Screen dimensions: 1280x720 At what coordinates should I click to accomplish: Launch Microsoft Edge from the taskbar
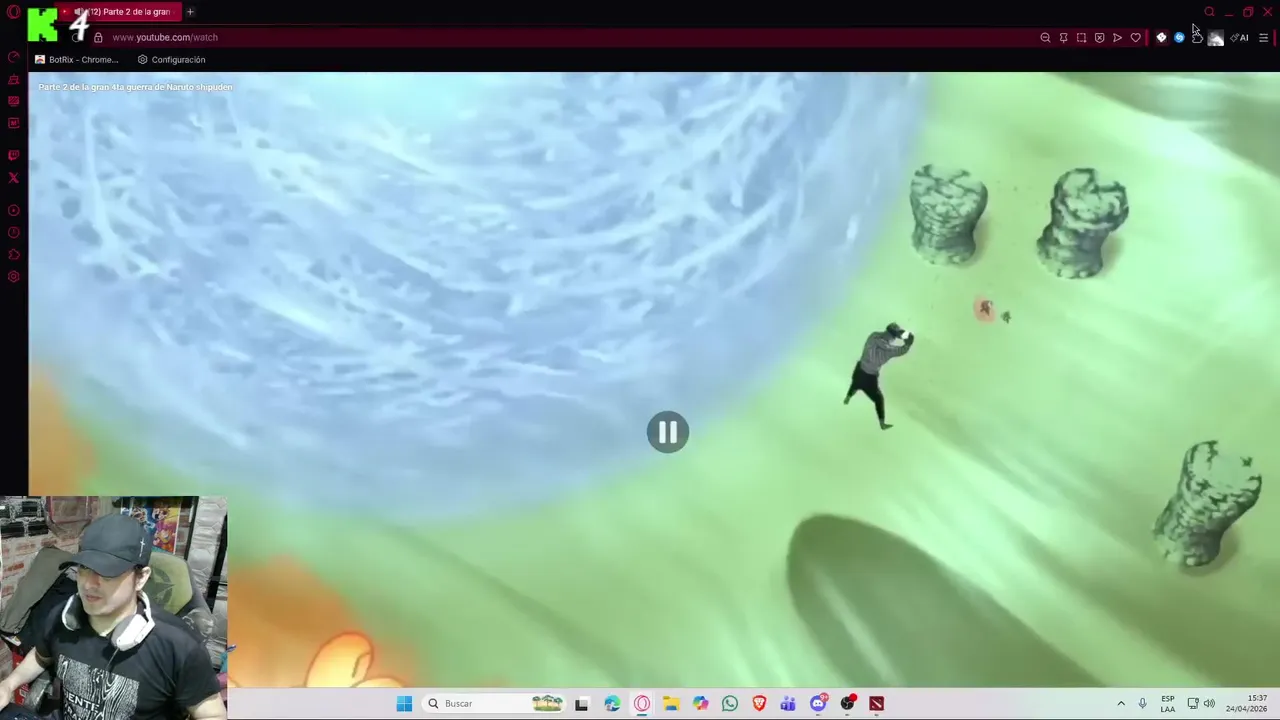coord(612,704)
